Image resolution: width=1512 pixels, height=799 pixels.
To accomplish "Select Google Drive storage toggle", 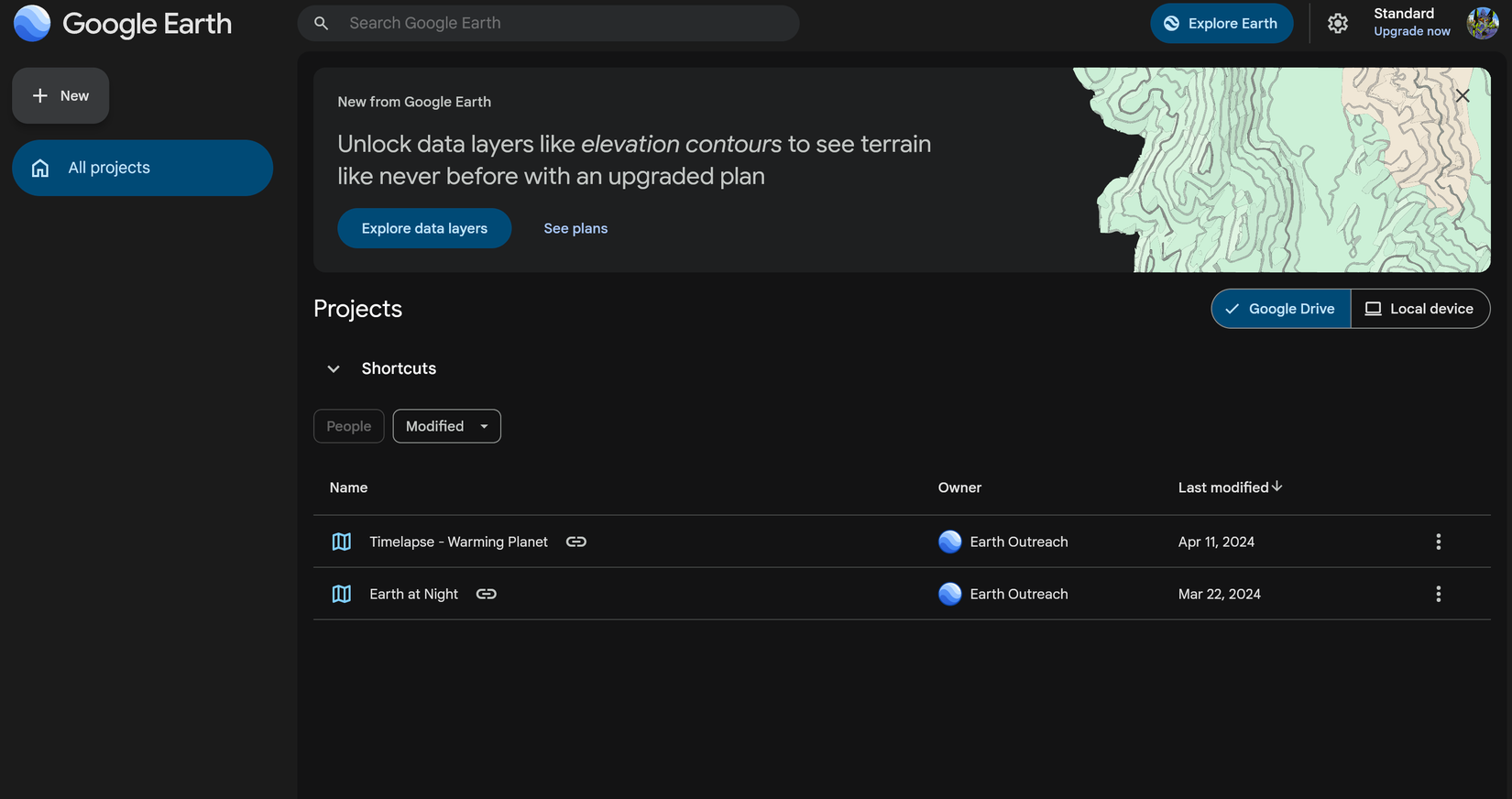I will (x=1281, y=309).
